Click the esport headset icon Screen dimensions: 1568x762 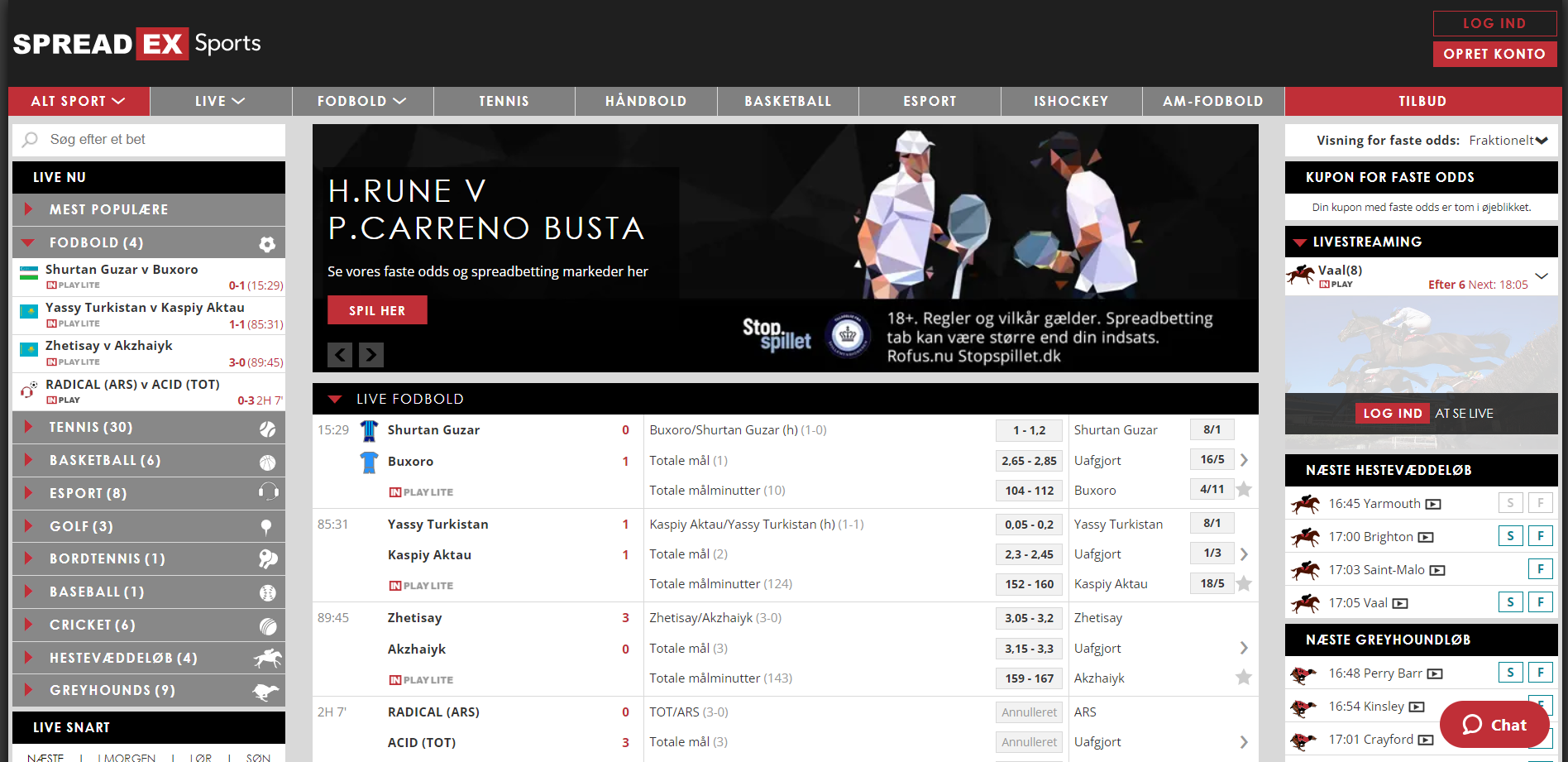268,493
